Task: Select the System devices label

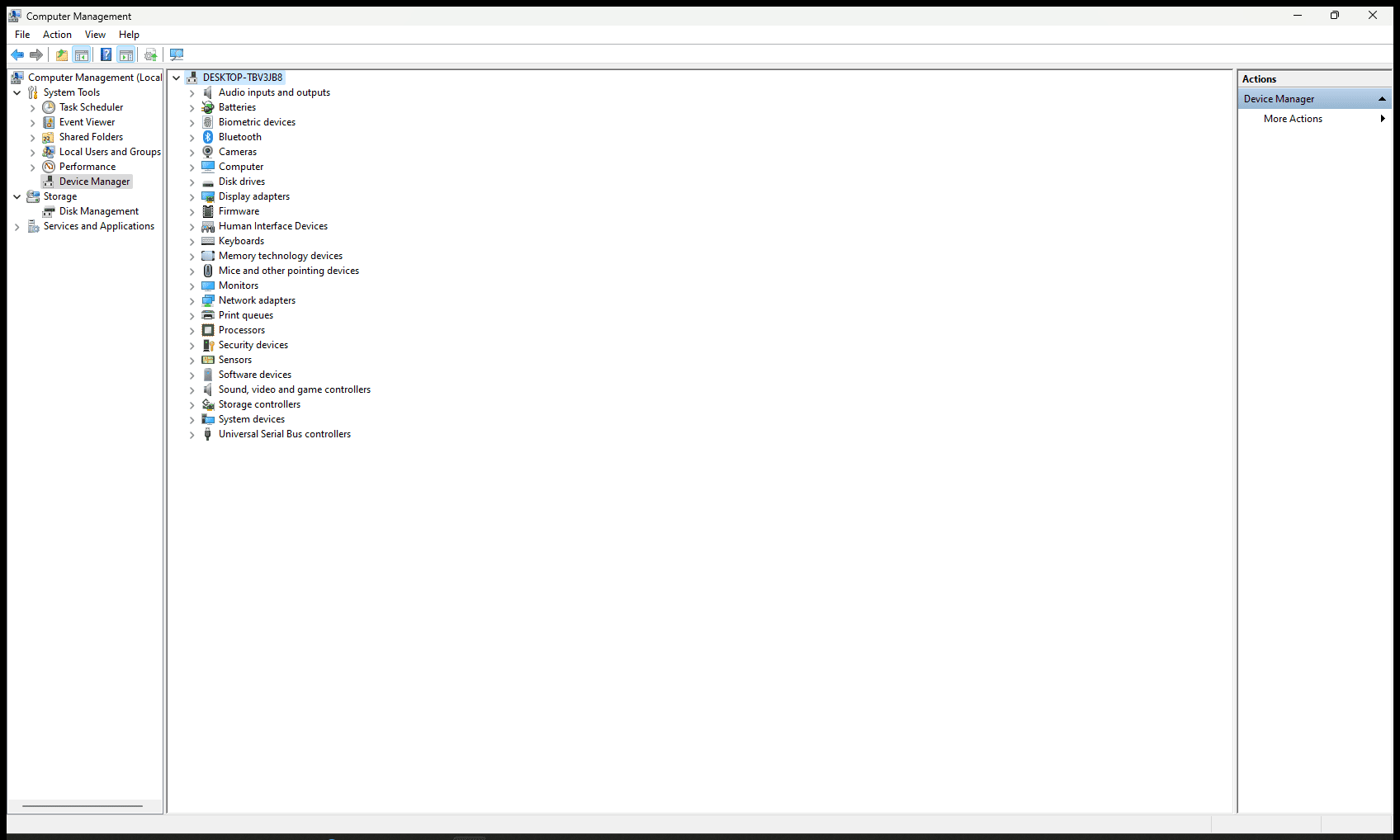Action: [x=252, y=419]
